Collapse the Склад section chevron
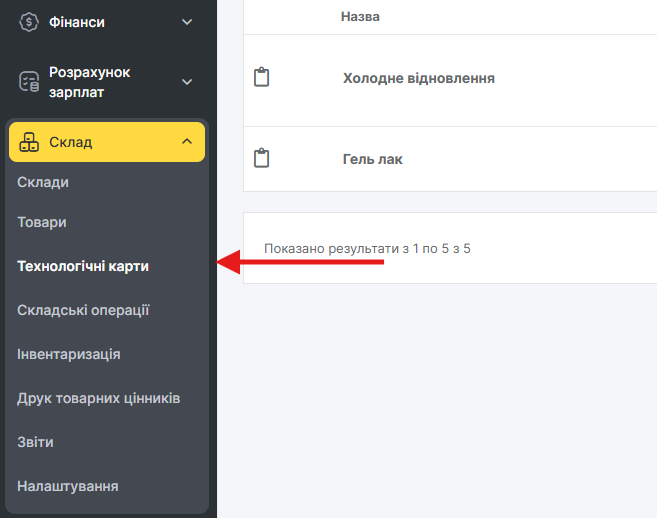Viewport: 657px width, 518px height. pos(186,142)
